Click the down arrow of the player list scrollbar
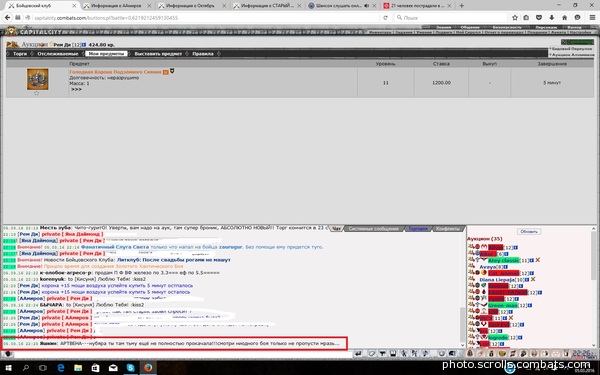The width and height of the screenshot is (600, 375). tap(593, 346)
